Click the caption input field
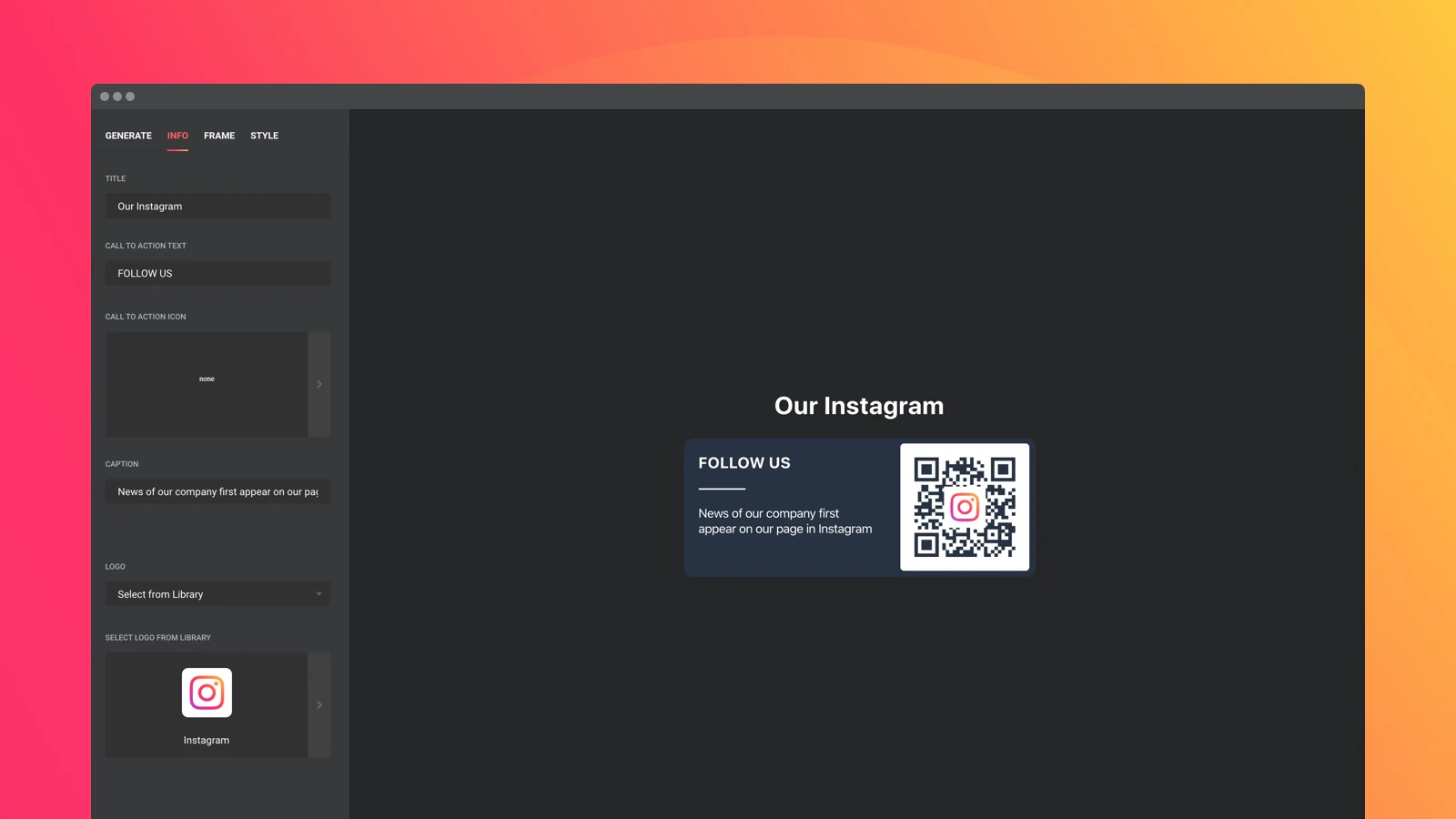Image resolution: width=1456 pixels, height=819 pixels. (x=217, y=491)
